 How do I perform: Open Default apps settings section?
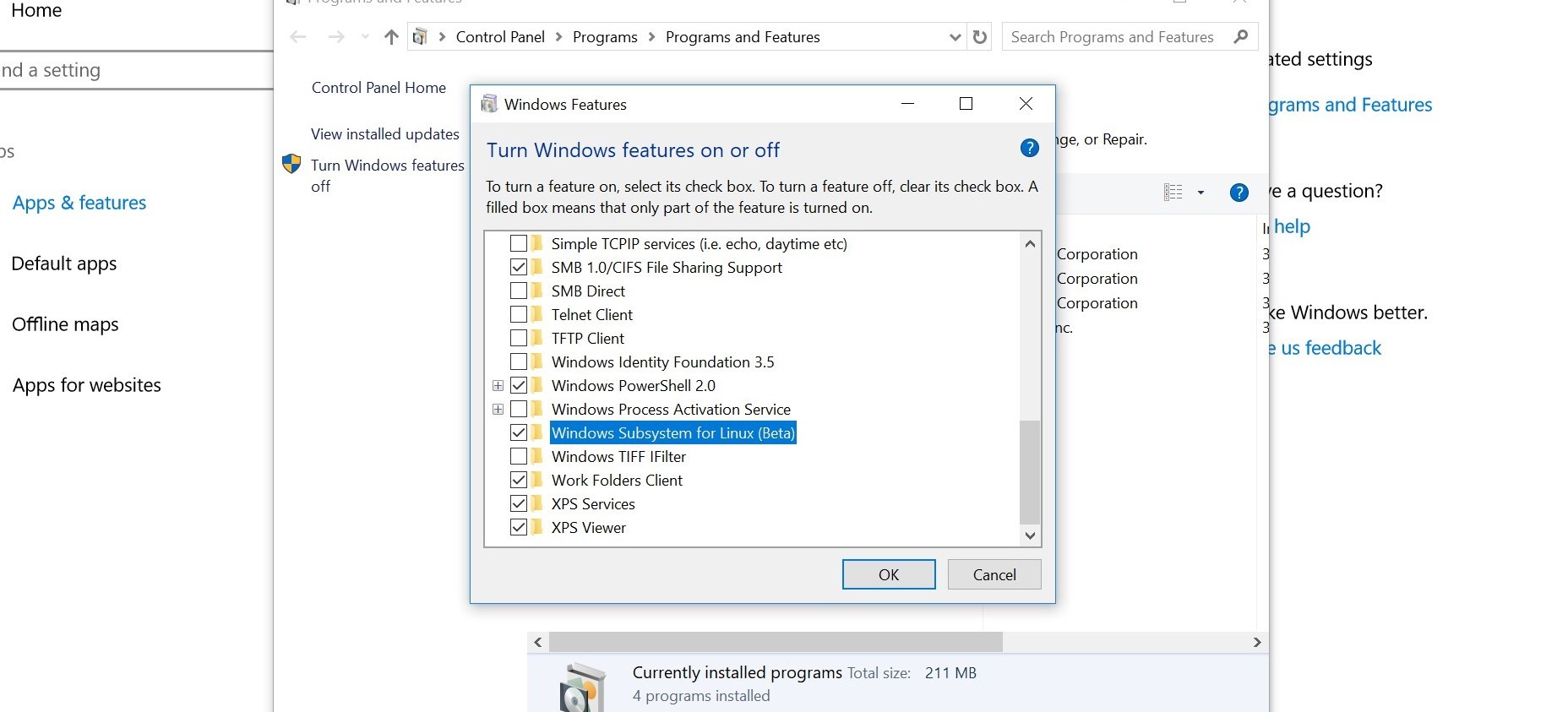(x=64, y=264)
